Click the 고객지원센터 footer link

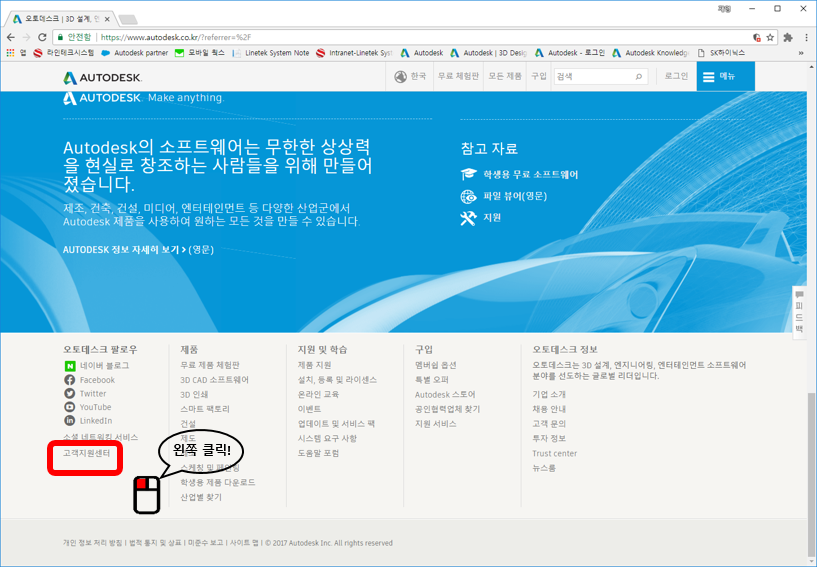pos(86,453)
